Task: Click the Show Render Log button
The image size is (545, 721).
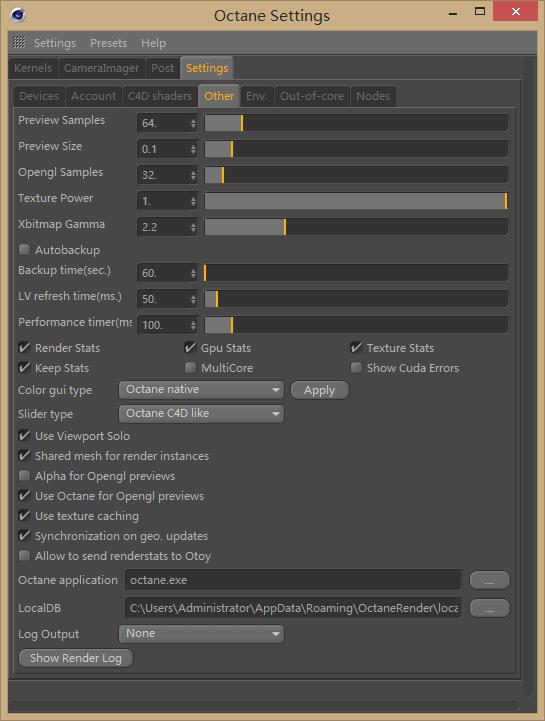Action: click(76, 658)
